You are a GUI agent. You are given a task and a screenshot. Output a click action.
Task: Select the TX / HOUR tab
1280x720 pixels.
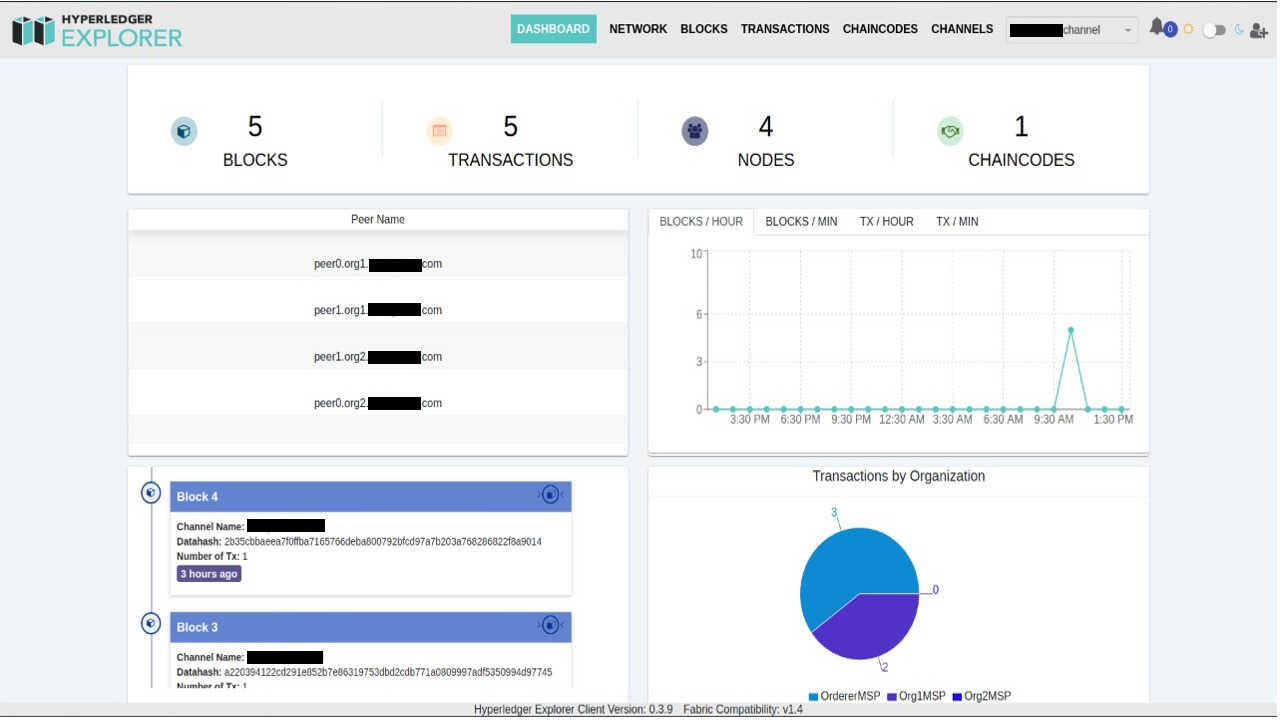pos(886,221)
